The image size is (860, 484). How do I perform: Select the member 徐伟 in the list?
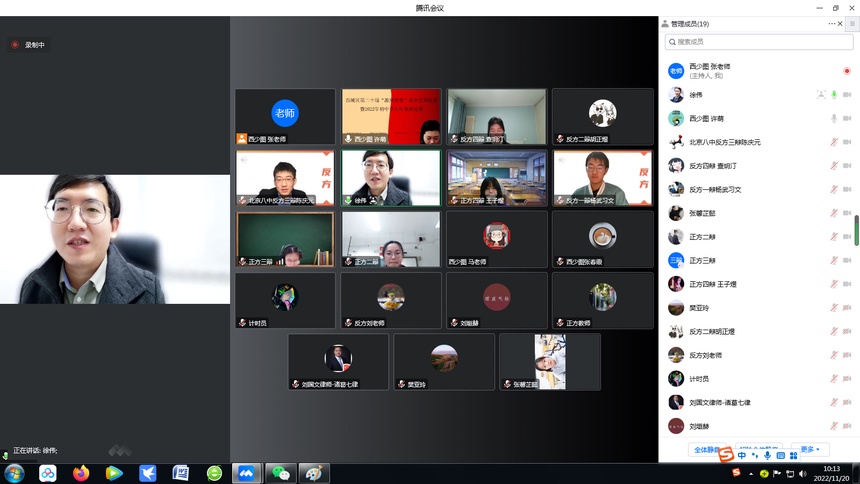click(x=759, y=94)
